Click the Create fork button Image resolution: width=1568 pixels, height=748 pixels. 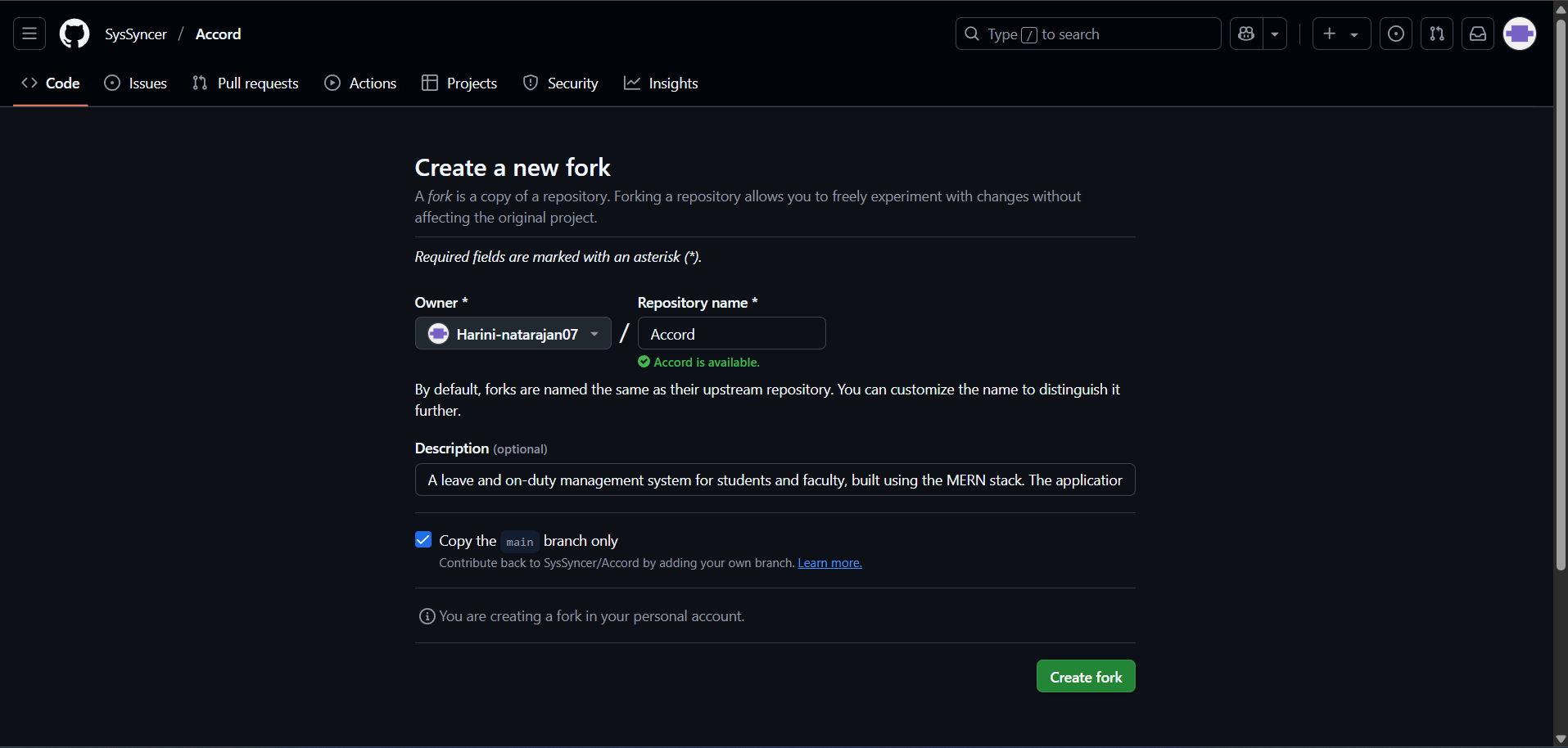pos(1086,676)
